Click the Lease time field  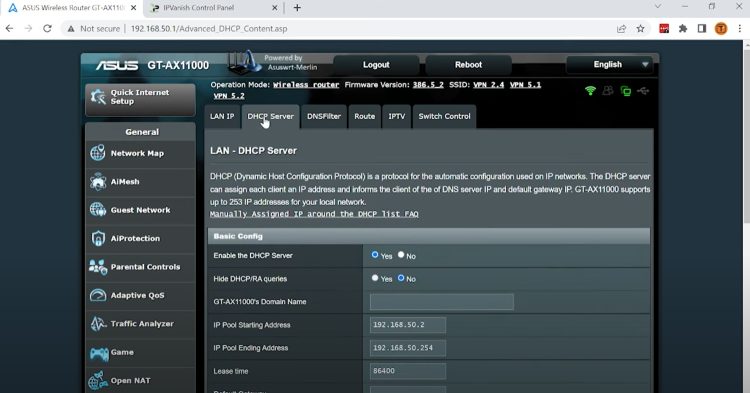(408, 371)
